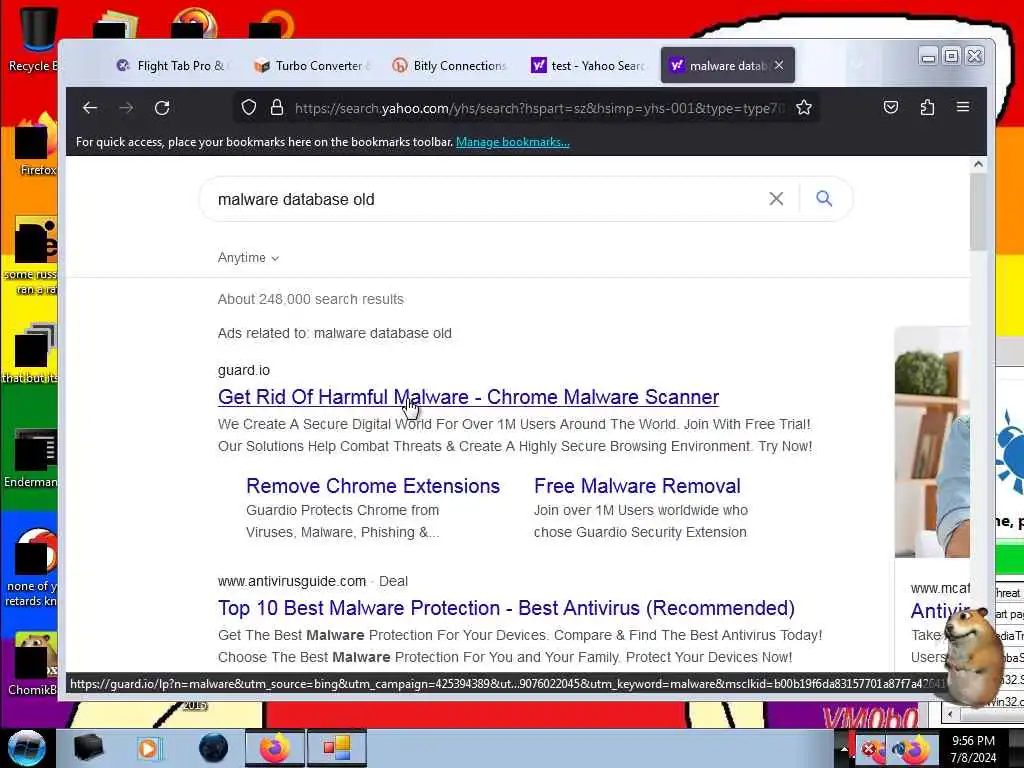Open the Firefox taskbar button
The width and height of the screenshot is (1024, 768).
[274, 748]
